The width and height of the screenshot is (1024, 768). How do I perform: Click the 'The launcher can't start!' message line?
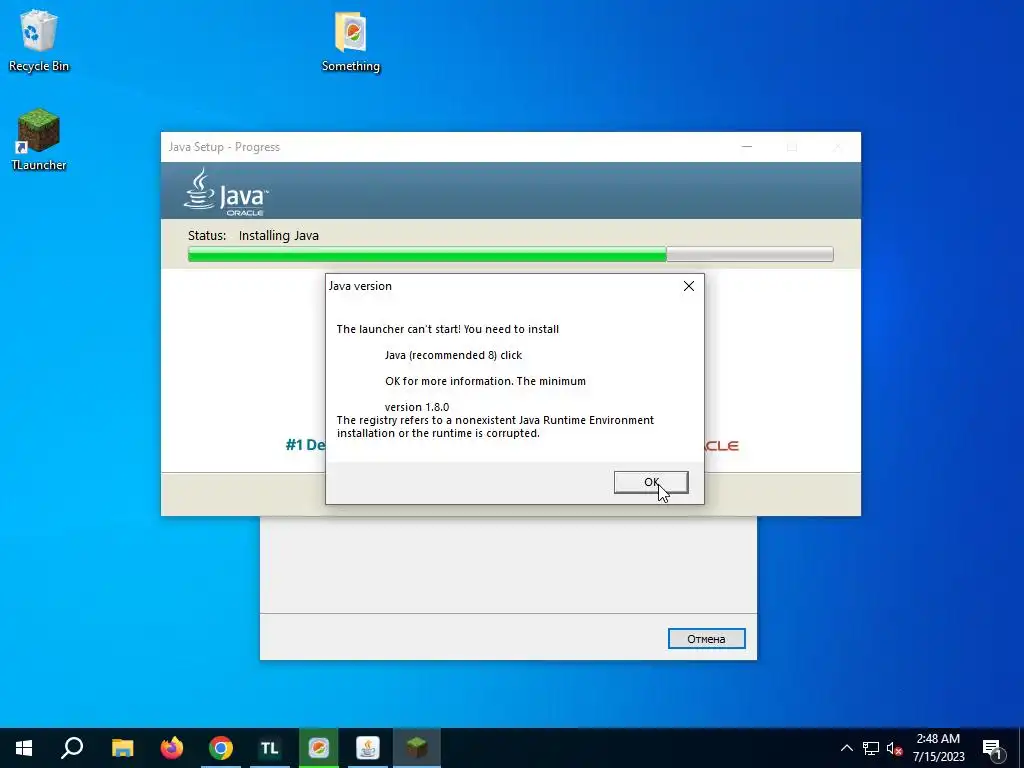447,329
